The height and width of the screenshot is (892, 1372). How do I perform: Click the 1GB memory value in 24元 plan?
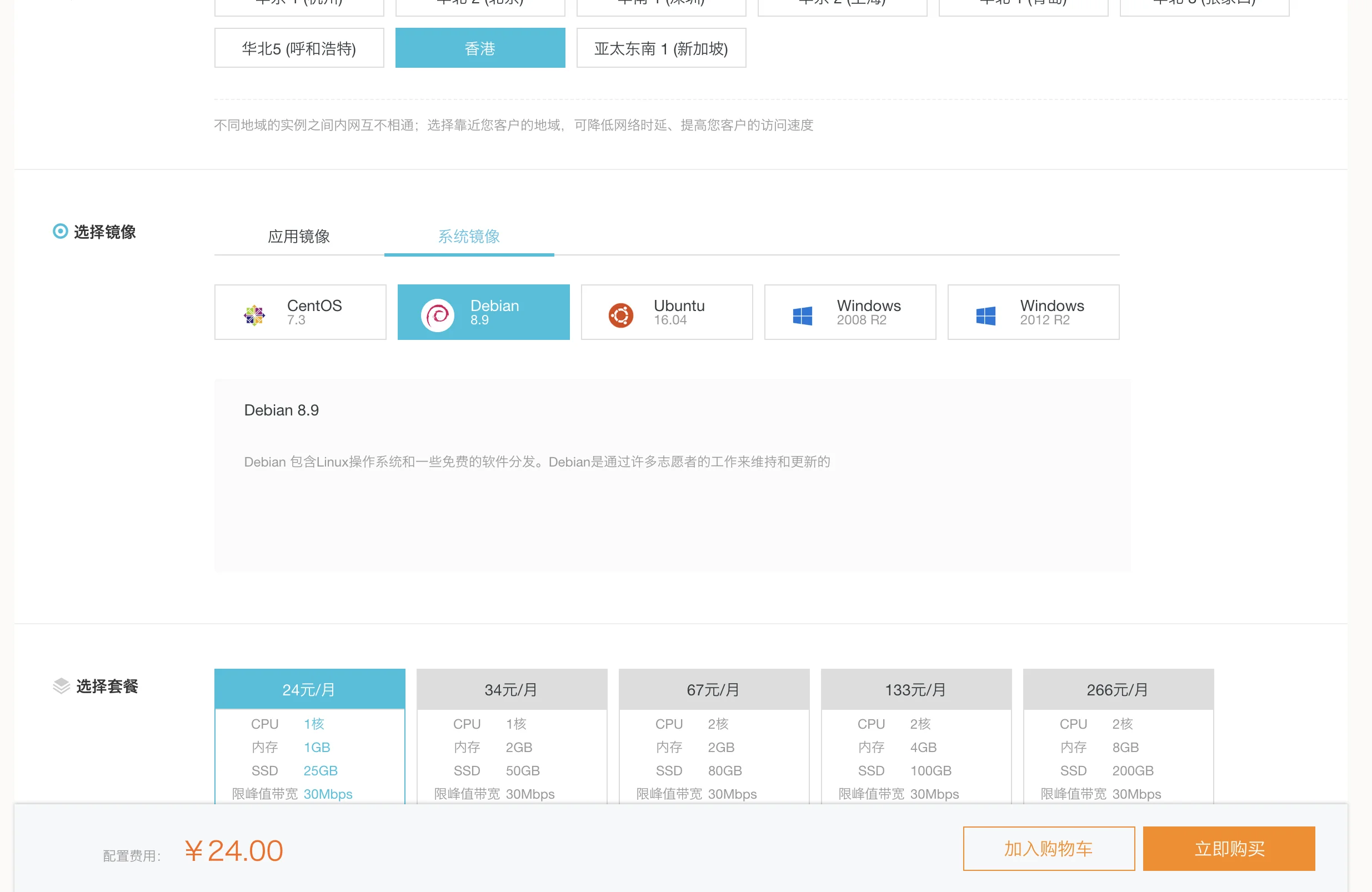(317, 747)
